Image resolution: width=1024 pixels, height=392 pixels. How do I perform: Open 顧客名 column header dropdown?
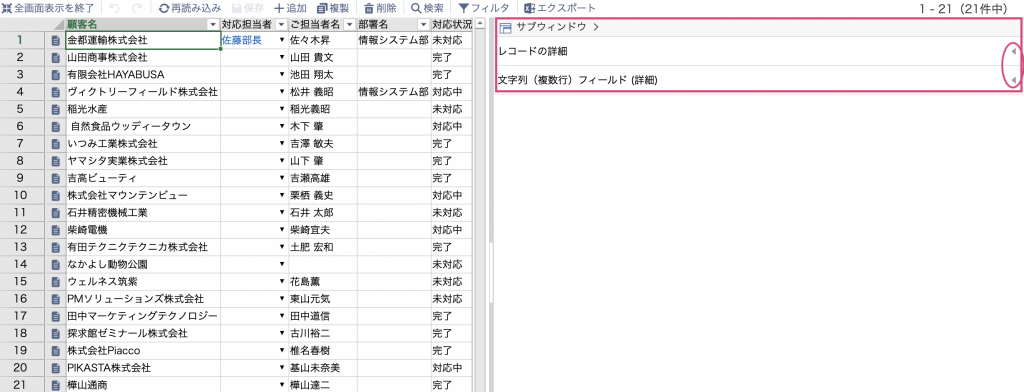[x=213, y=24]
